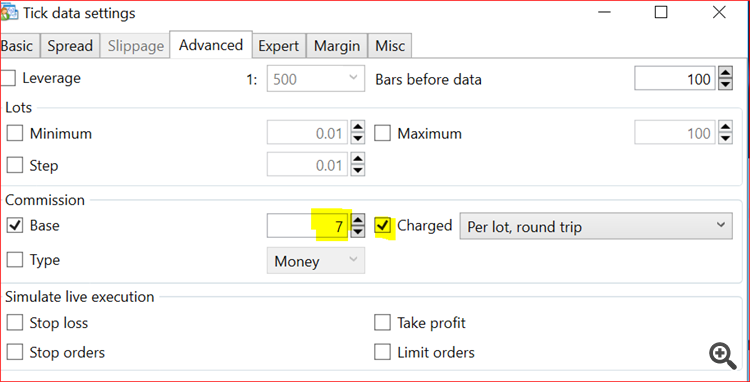
Task: Open the Money commission type dropdown
Action: pyautogui.click(x=316, y=261)
